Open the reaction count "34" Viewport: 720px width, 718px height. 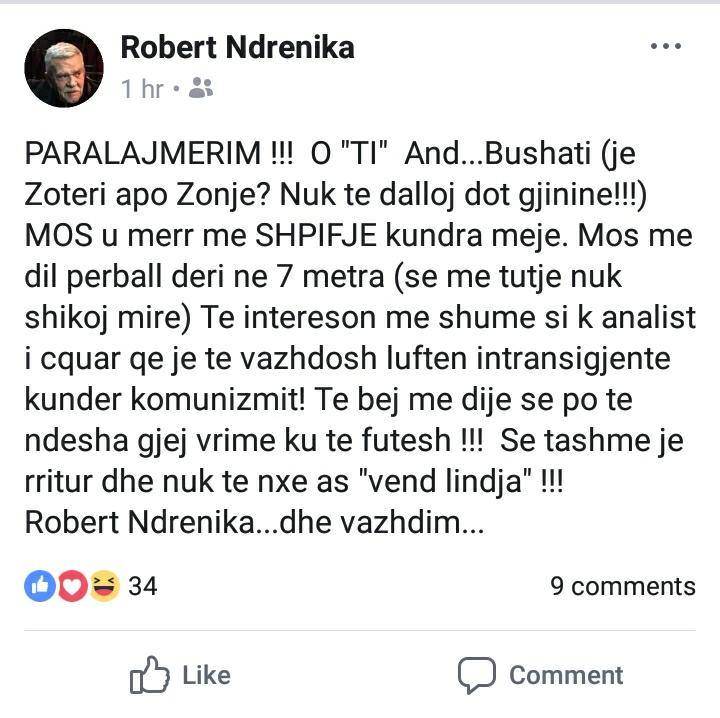pos(143,586)
